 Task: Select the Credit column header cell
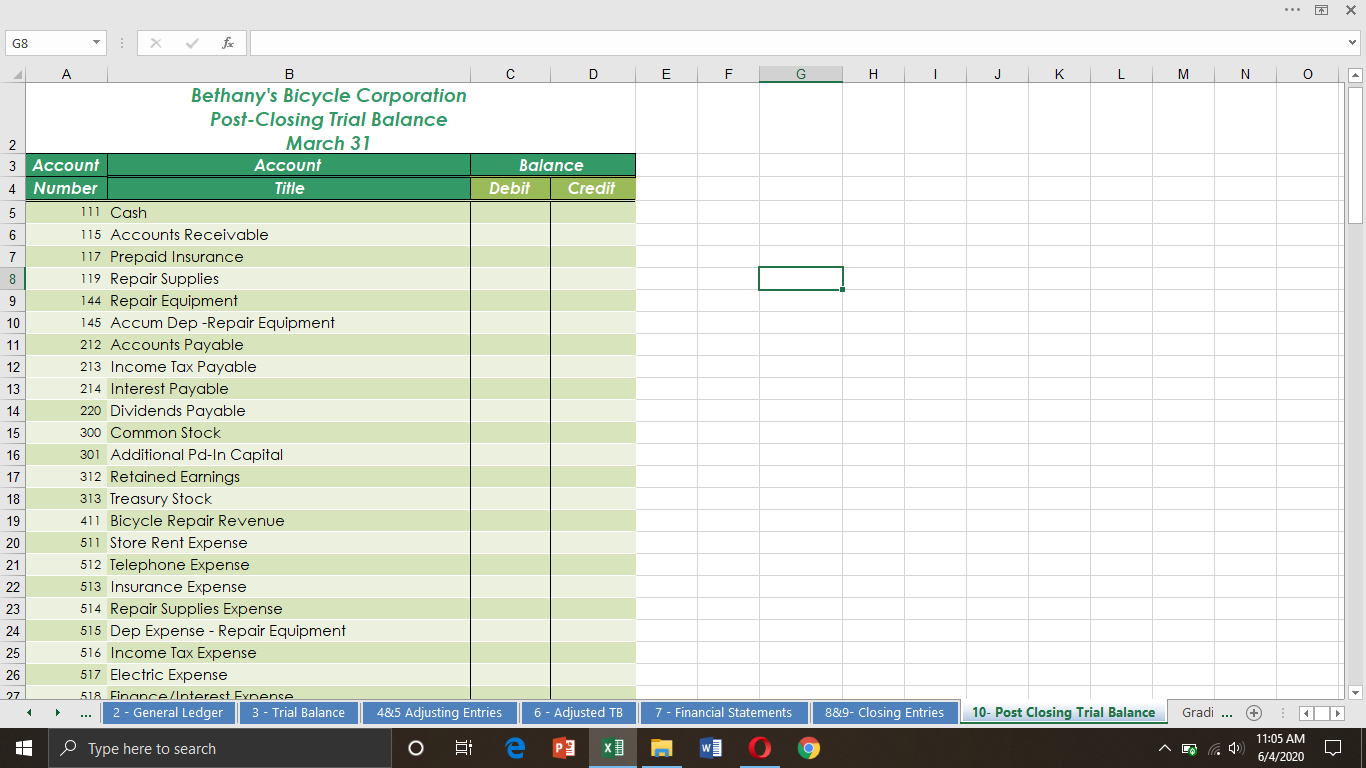[x=592, y=188]
